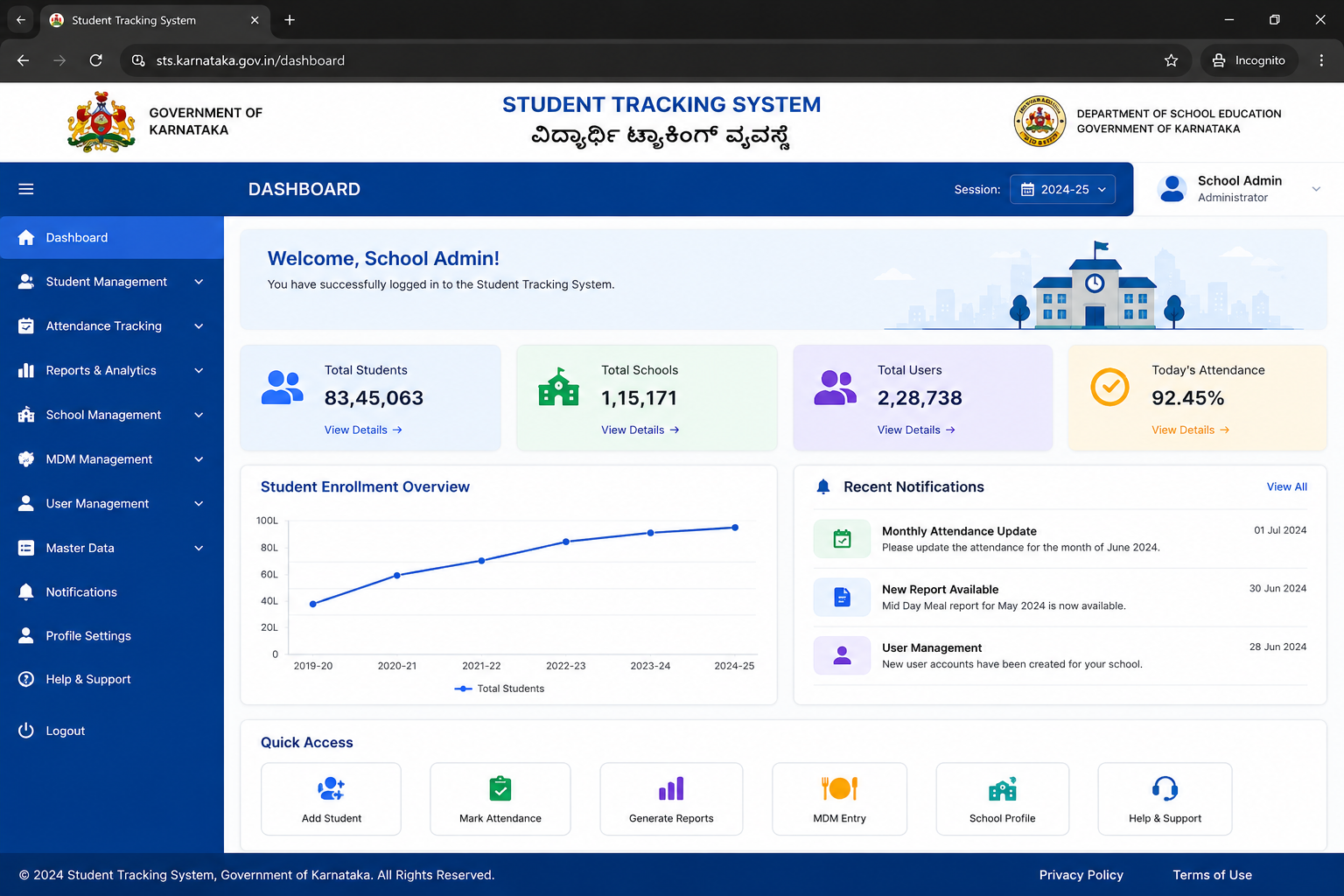Click View All notifications link

coord(1287,486)
